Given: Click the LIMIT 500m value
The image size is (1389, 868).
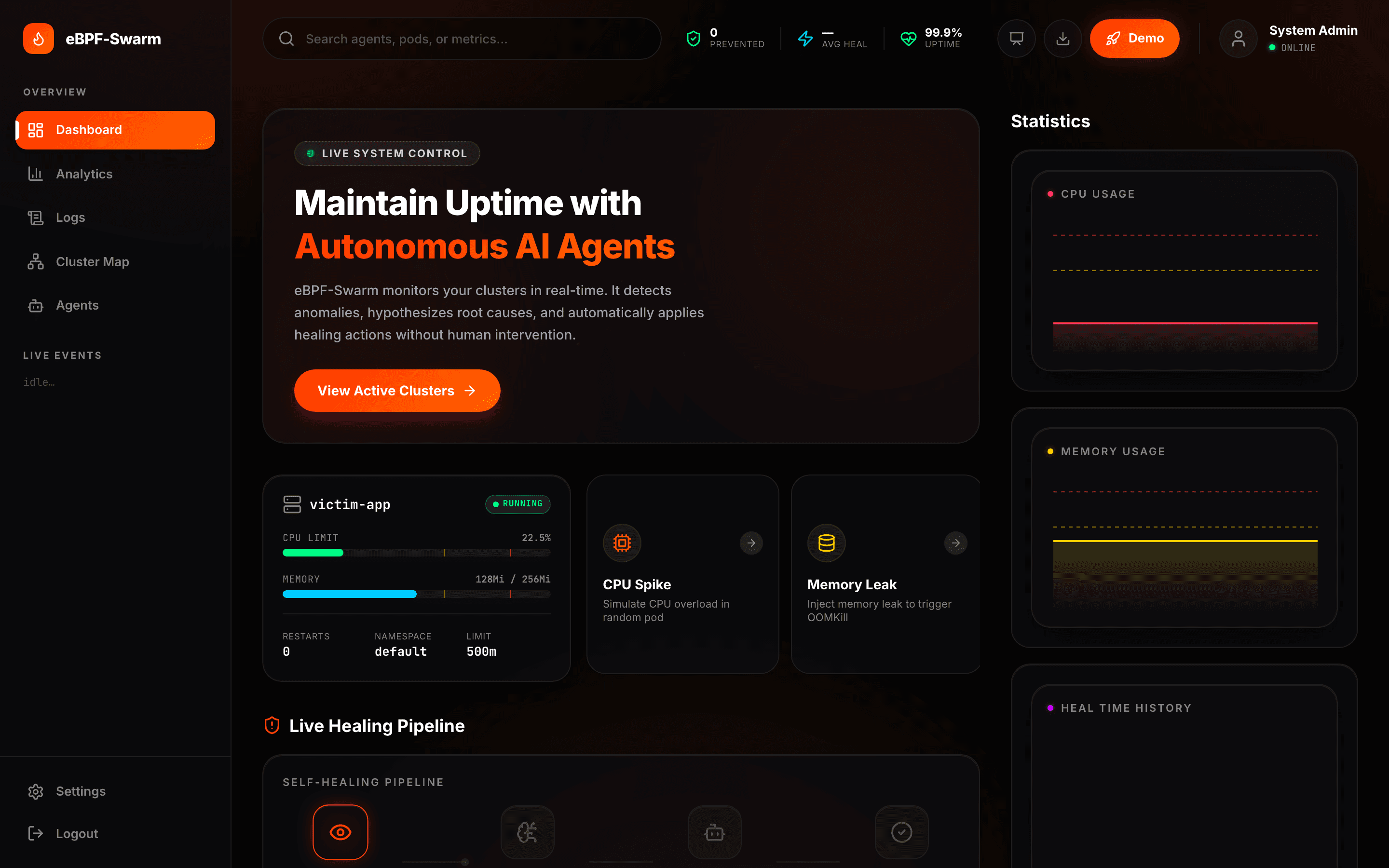Looking at the screenshot, I should point(481,651).
